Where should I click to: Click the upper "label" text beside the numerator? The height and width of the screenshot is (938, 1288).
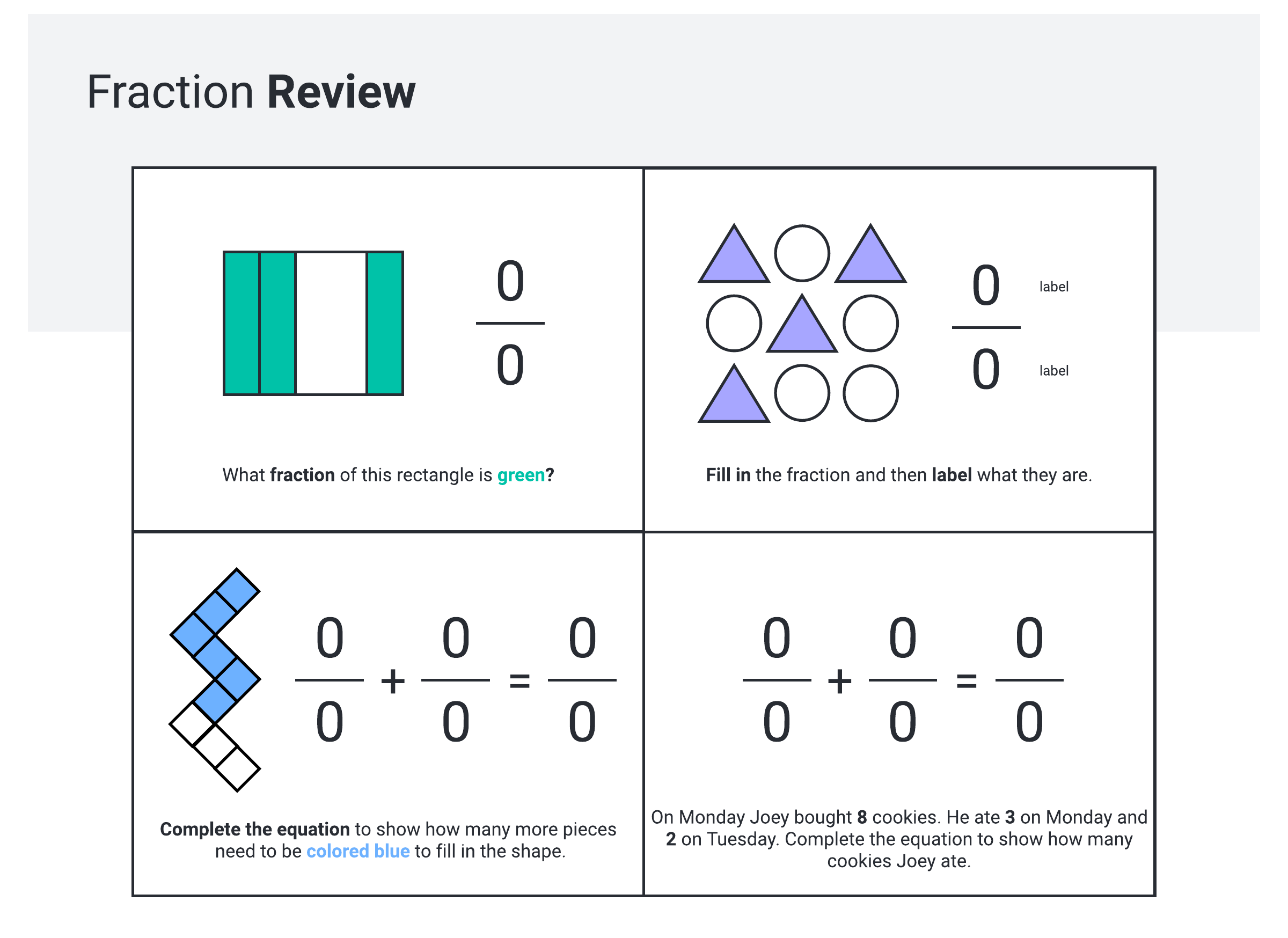1053,287
